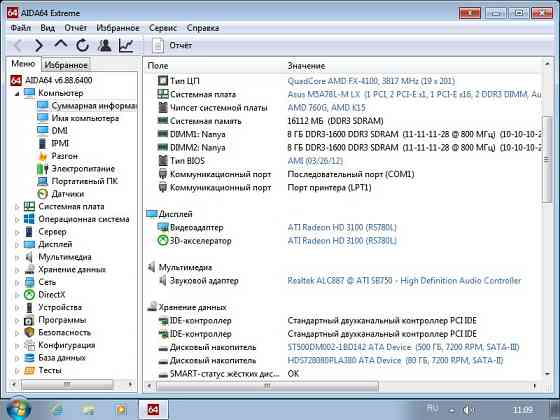Open the AMI (03/26/12) BIOS link
This screenshot has height=420, width=560.
click(x=315, y=161)
